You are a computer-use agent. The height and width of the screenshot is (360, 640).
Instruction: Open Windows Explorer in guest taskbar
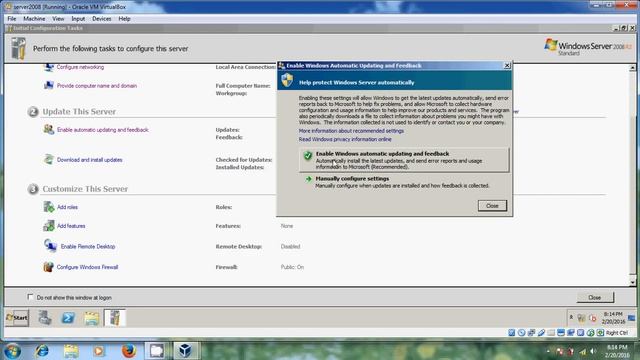click(x=91, y=318)
